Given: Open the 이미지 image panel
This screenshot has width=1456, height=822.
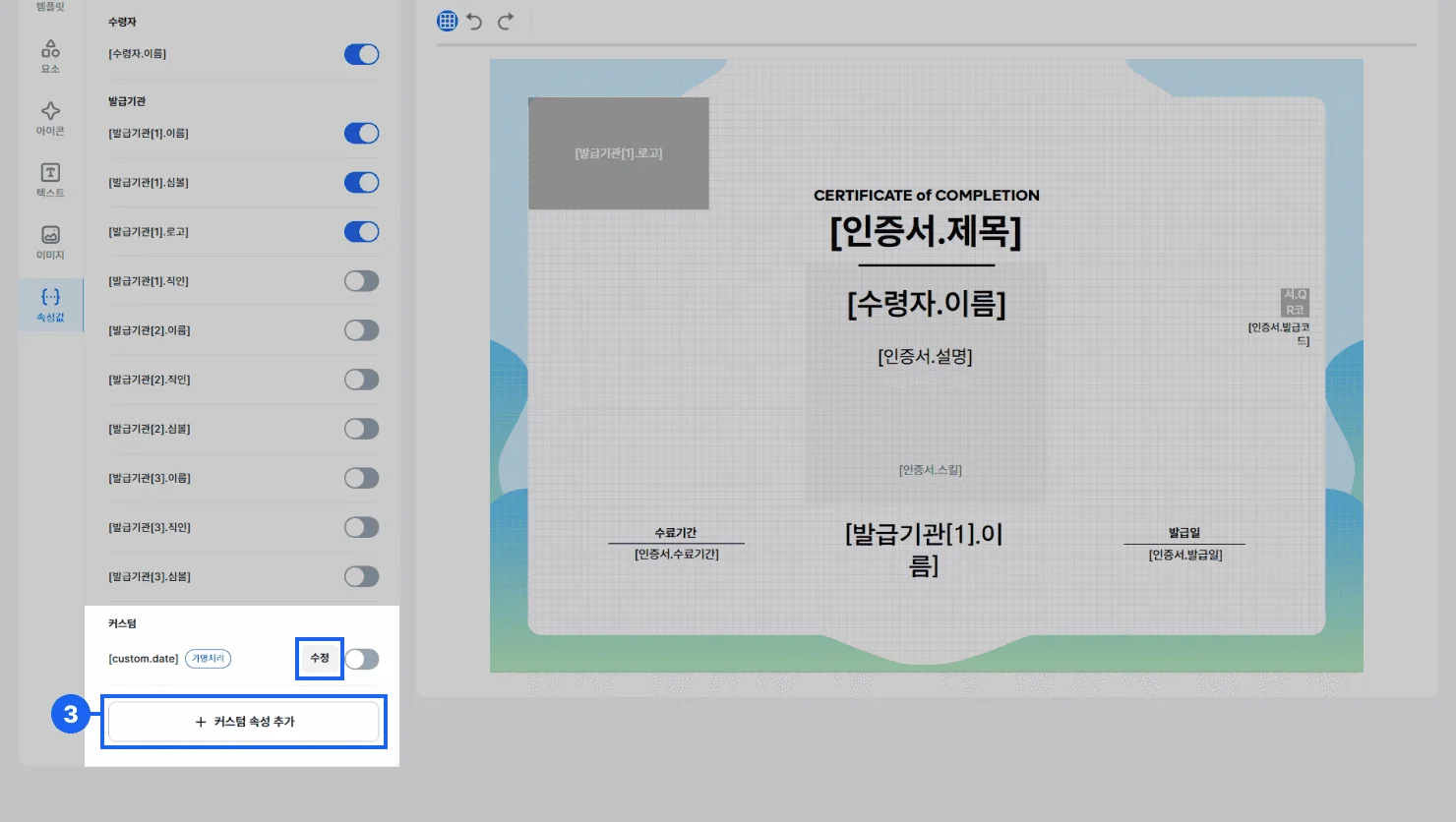Looking at the screenshot, I should pyautogui.click(x=50, y=242).
